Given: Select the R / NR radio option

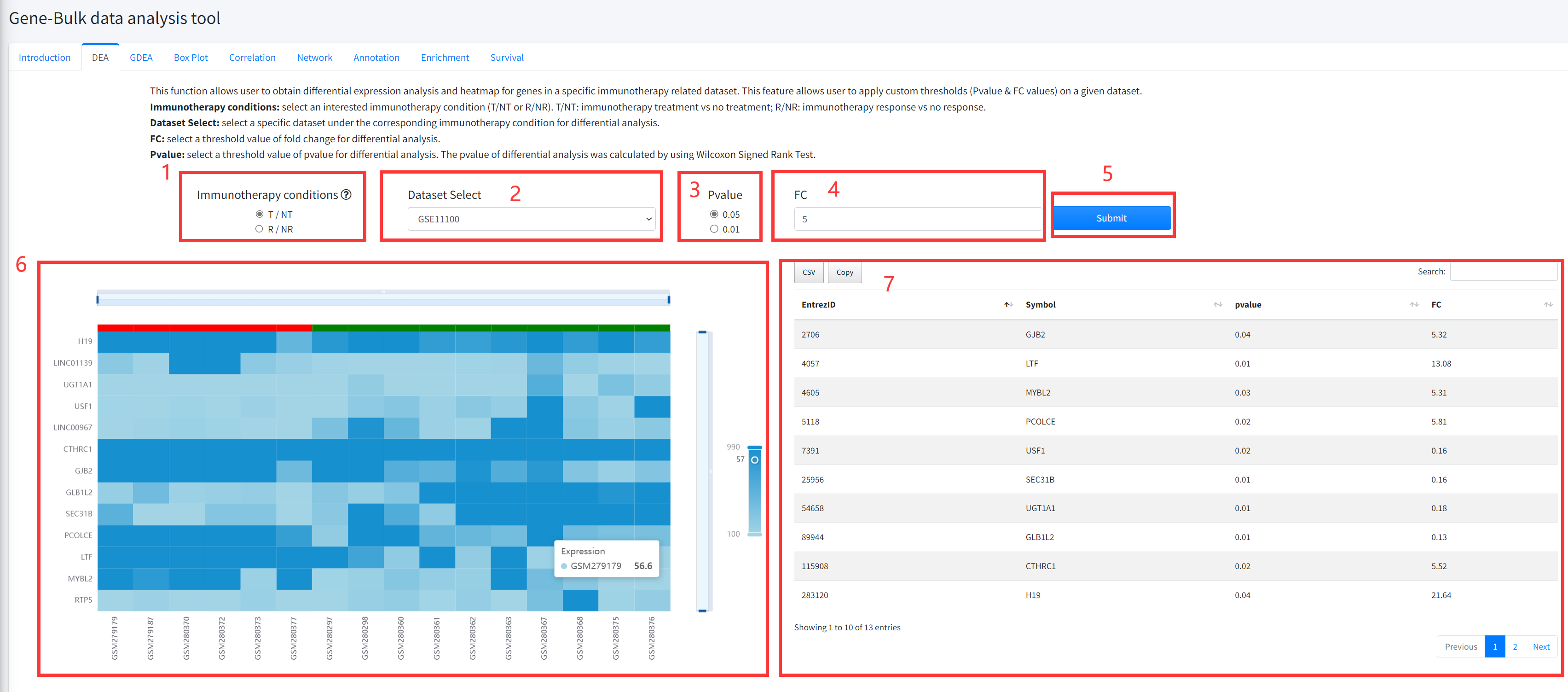Looking at the screenshot, I should 259,229.
